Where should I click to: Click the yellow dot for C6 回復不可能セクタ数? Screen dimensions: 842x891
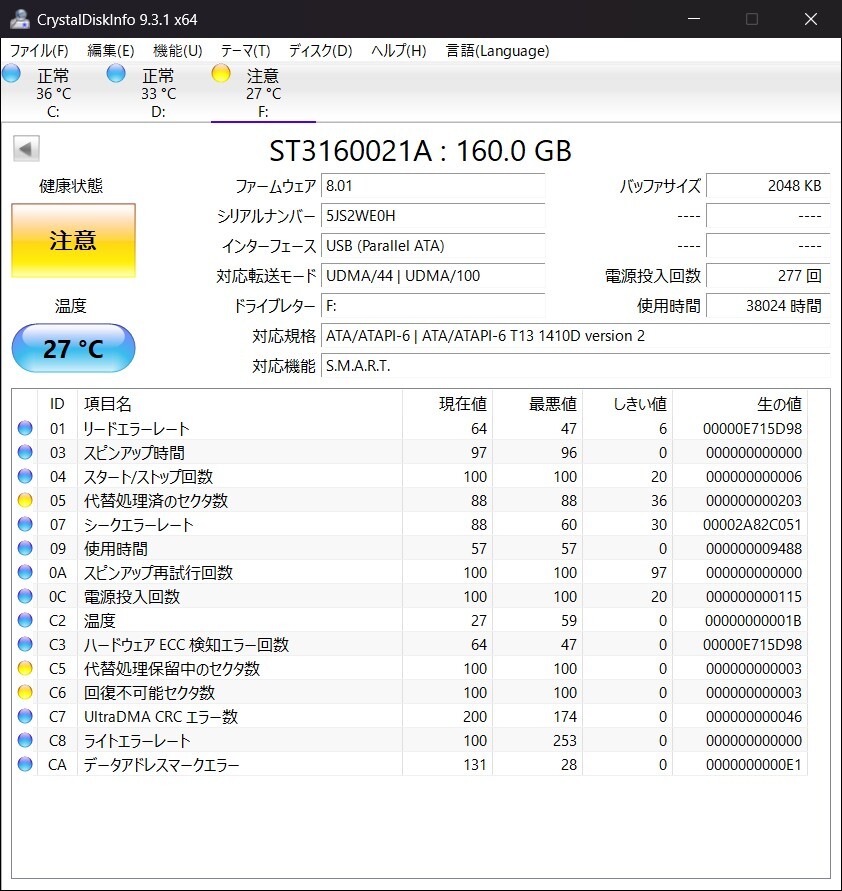[x=25, y=692]
